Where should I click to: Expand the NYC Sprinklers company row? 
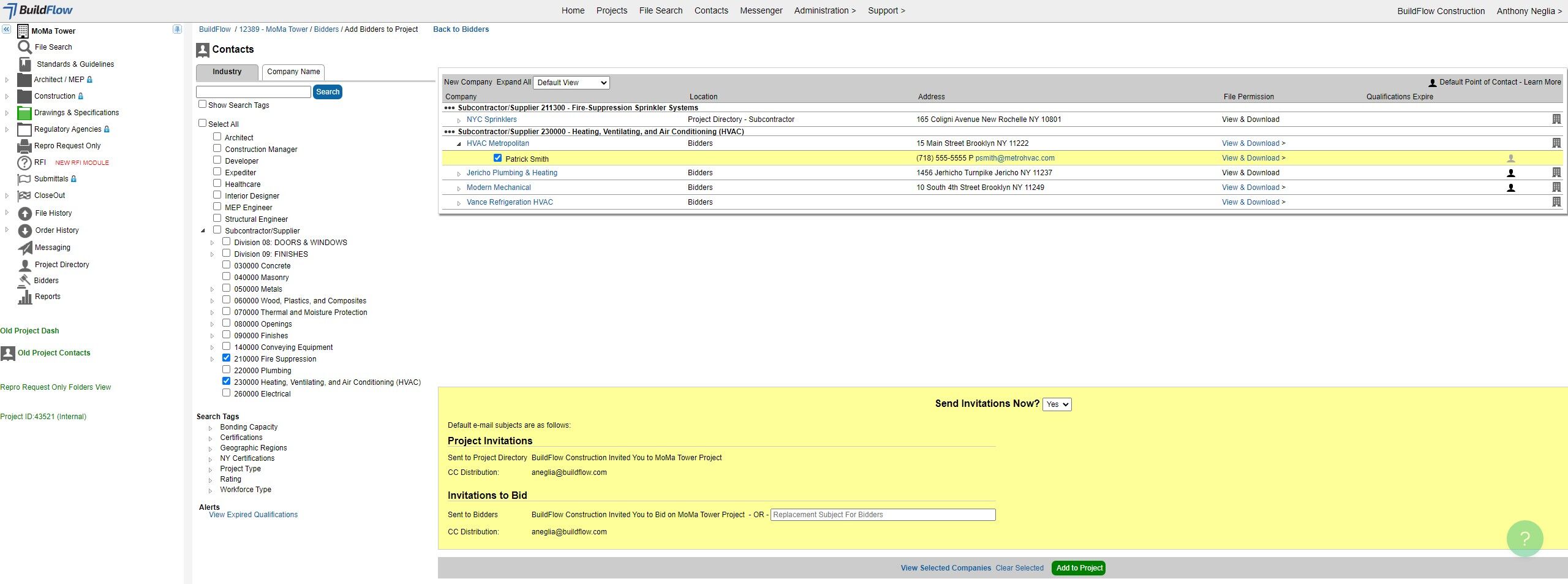459,120
